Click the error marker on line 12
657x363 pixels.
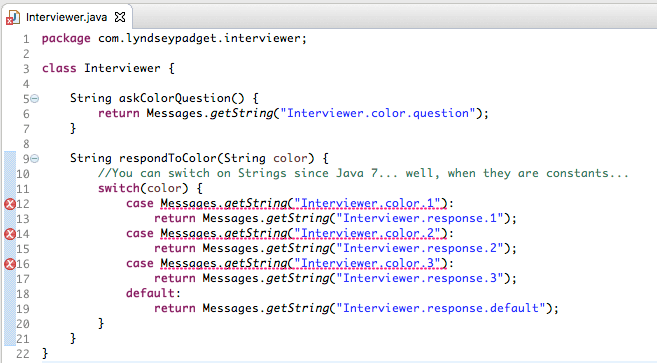10,204
